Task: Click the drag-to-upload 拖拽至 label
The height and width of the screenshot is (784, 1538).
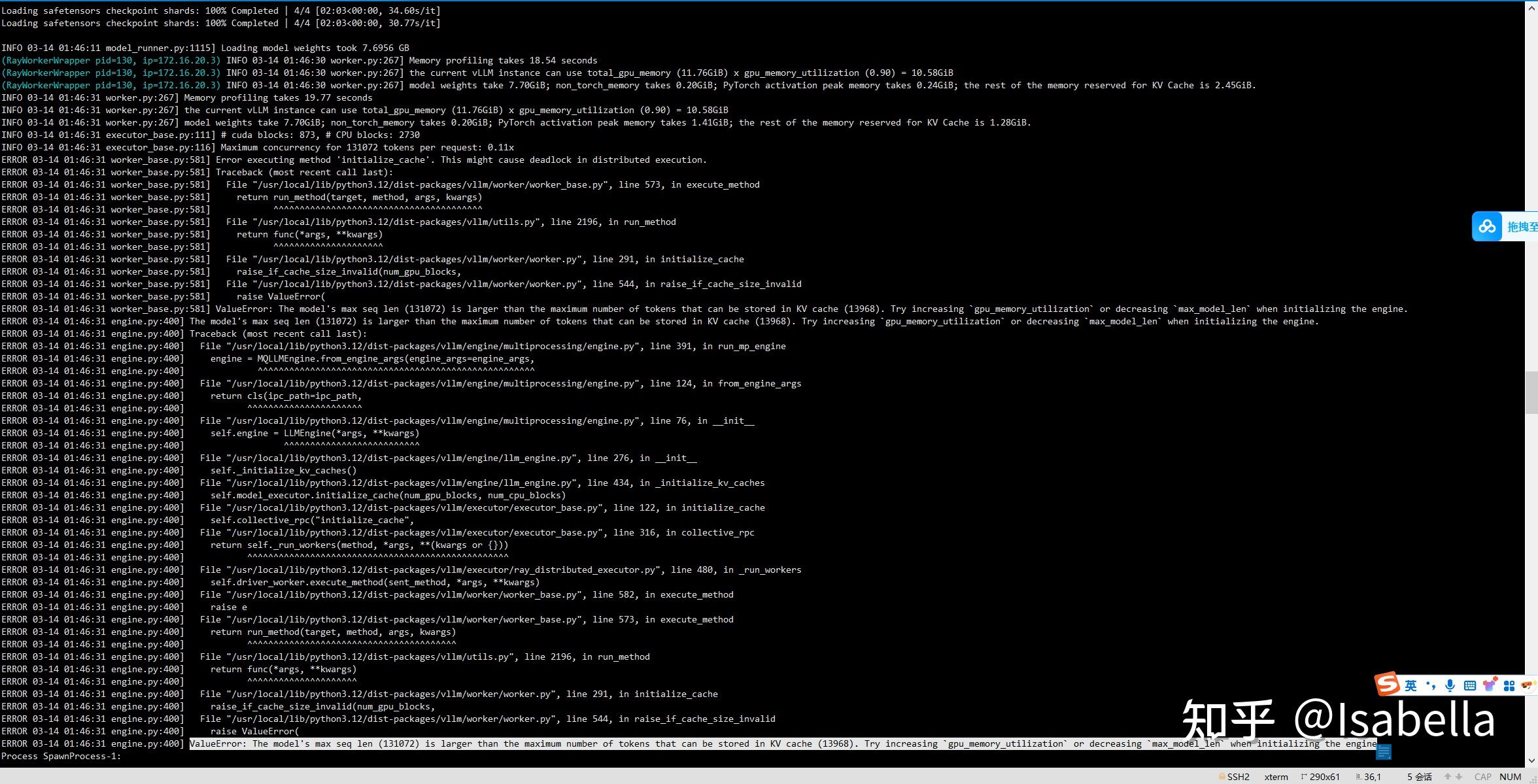Action: click(1522, 227)
